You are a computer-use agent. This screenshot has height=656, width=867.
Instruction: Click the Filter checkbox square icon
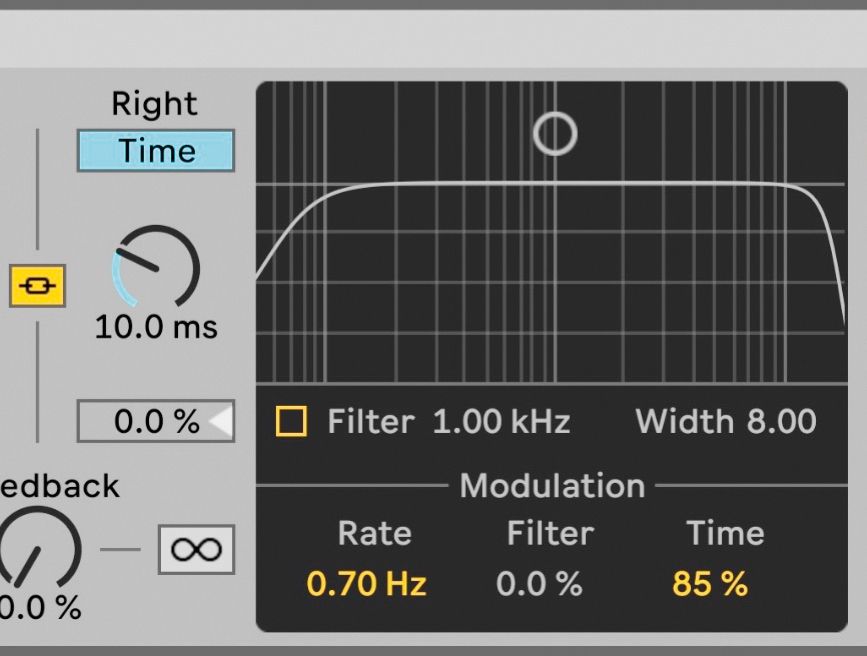(x=289, y=421)
